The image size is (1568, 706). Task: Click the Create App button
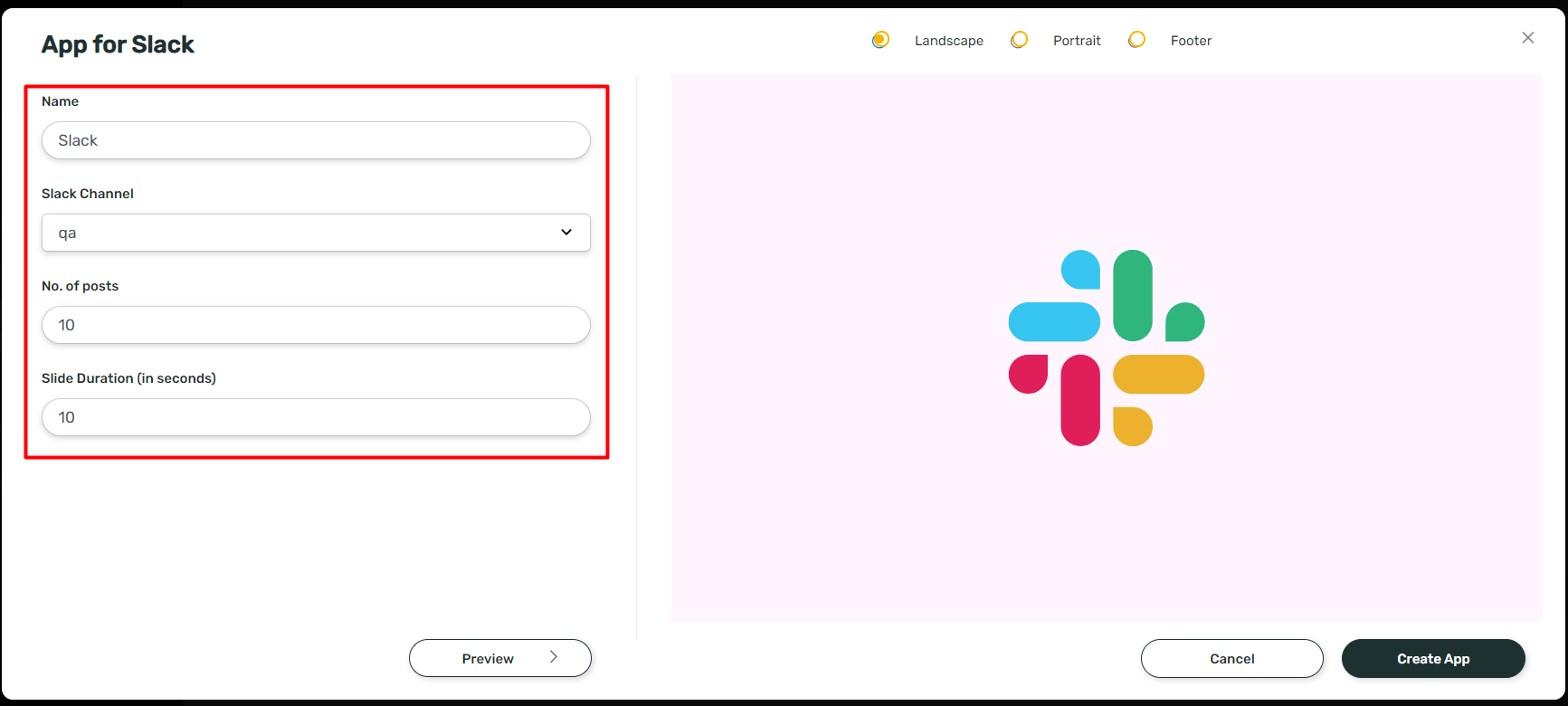point(1432,658)
